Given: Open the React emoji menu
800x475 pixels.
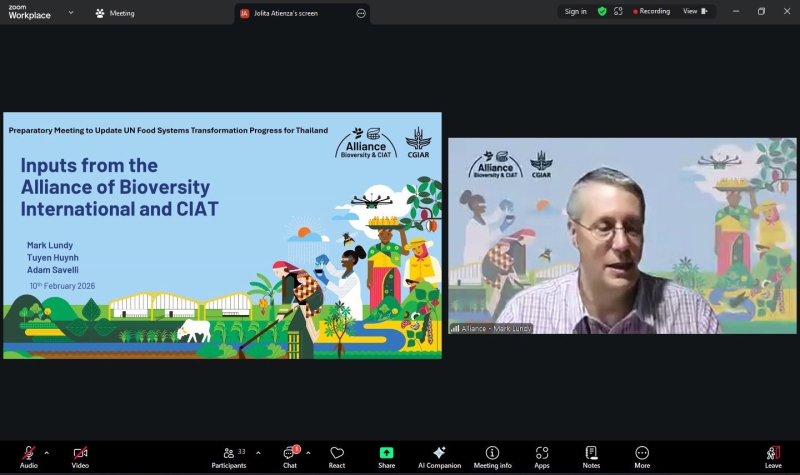Looking at the screenshot, I should click(337, 454).
